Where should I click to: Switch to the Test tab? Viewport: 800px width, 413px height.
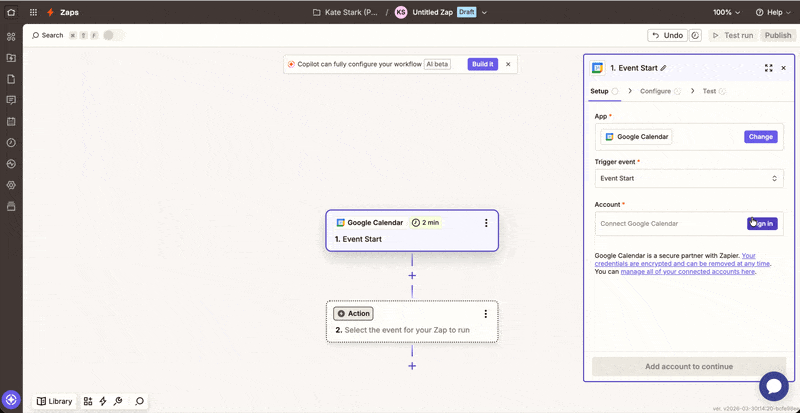coord(709,91)
